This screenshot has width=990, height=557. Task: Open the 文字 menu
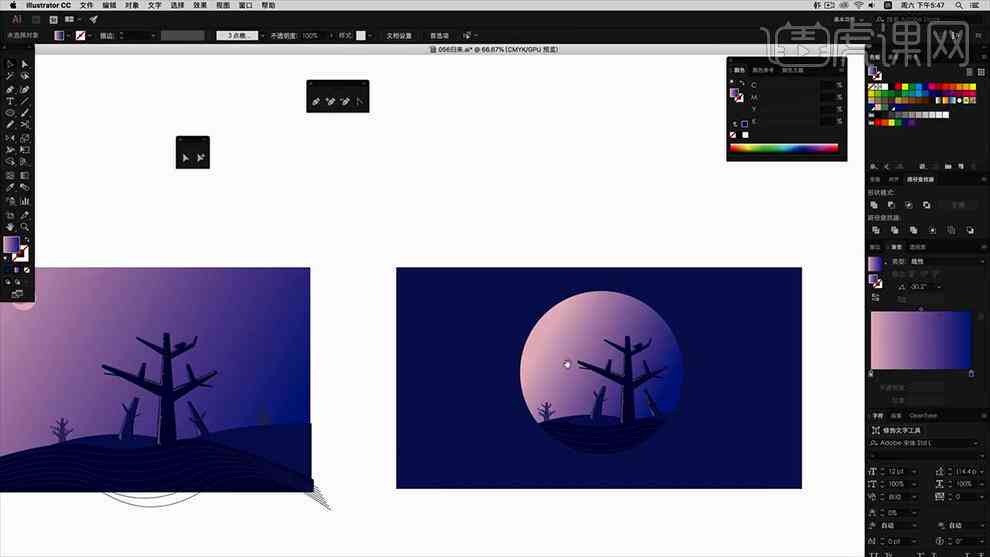point(155,5)
